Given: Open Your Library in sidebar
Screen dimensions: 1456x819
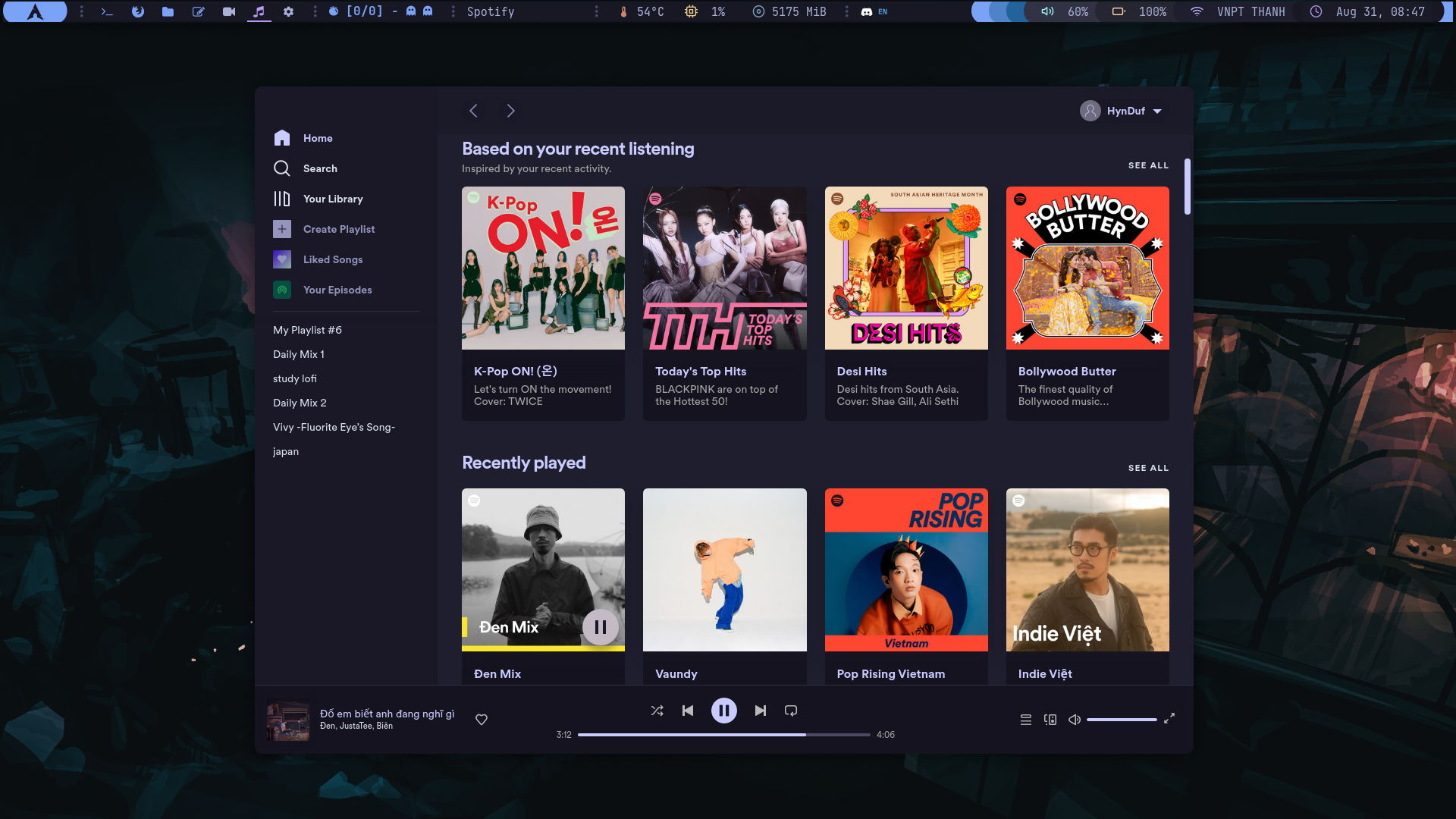Looking at the screenshot, I should [332, 199].
